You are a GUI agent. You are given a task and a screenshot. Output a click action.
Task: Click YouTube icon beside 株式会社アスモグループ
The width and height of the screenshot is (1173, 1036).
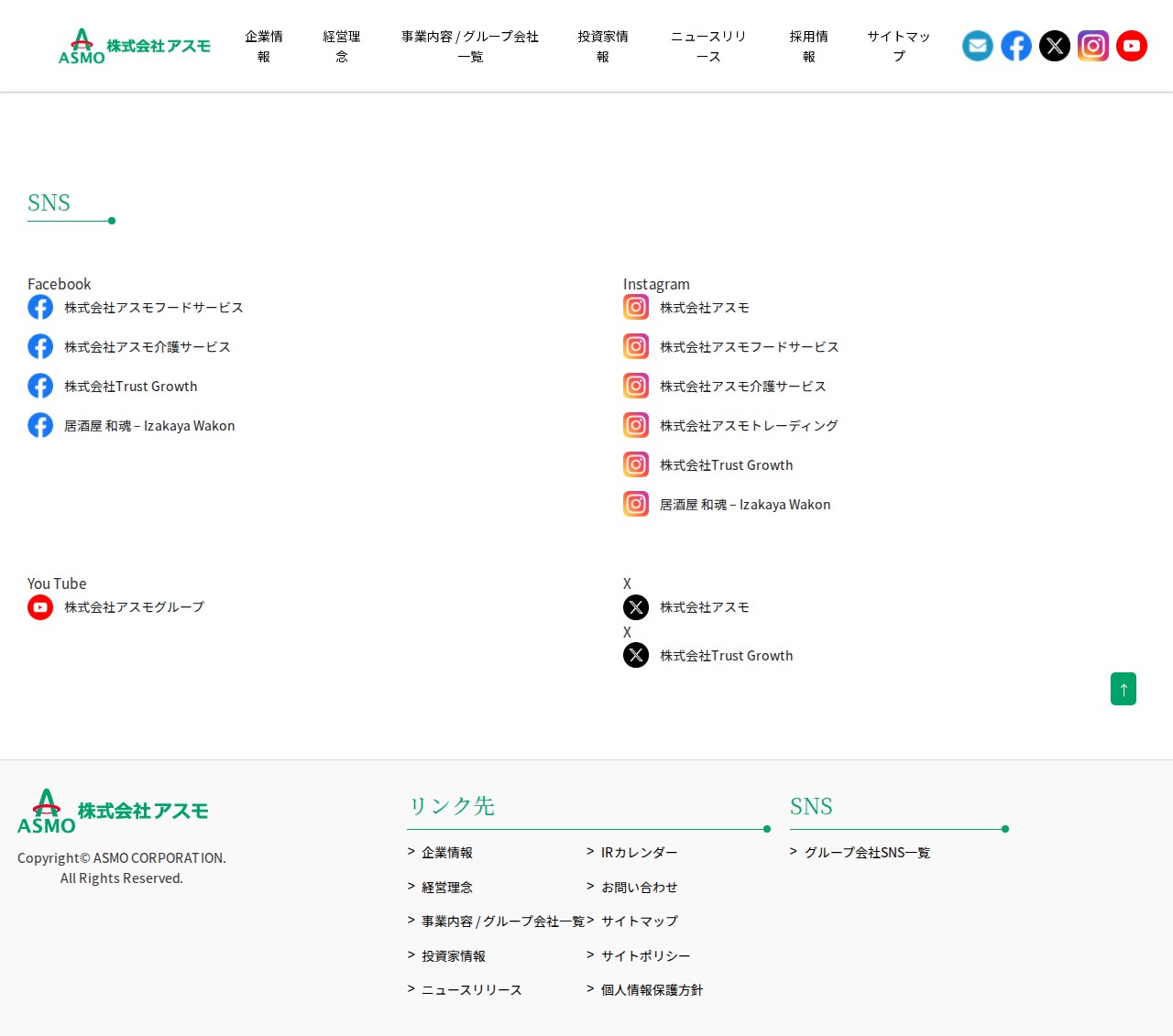(x=40, y=607)
